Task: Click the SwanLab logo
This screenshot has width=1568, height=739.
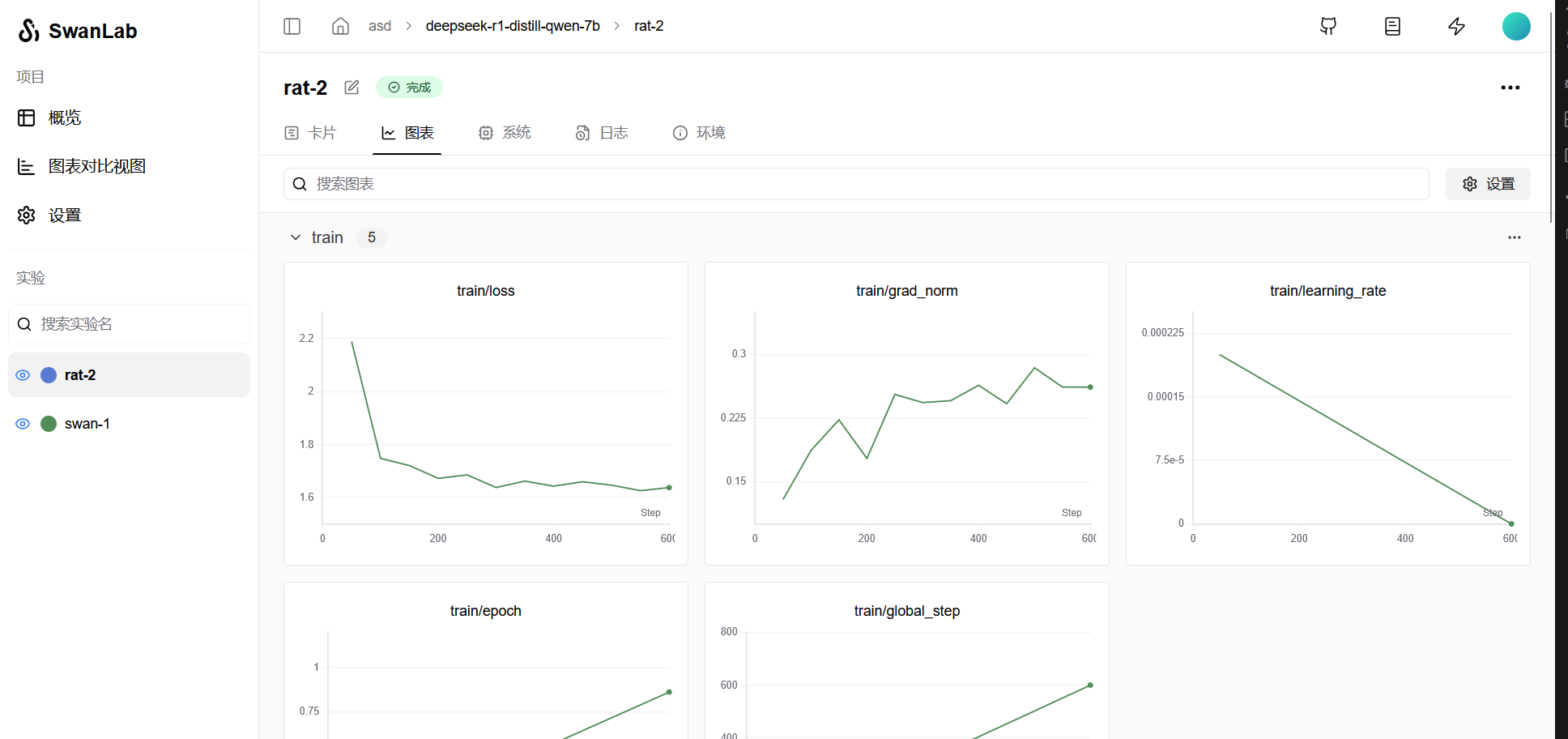Action: tap(78, 31)
